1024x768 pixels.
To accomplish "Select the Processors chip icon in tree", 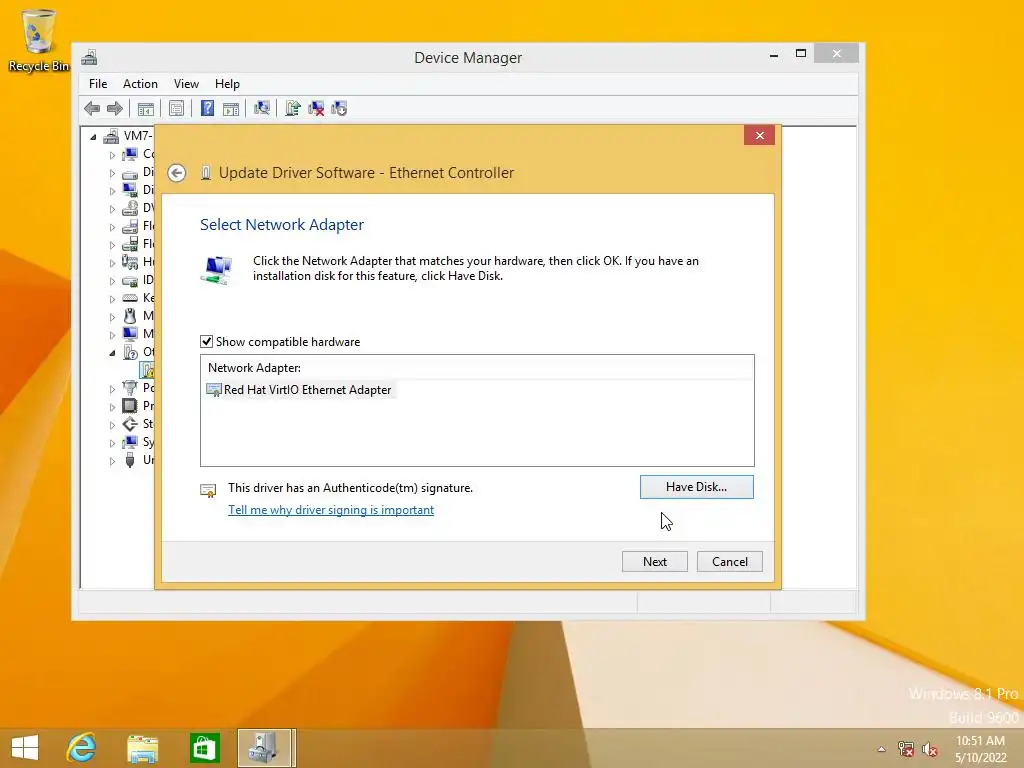I will tap(130, 406).
